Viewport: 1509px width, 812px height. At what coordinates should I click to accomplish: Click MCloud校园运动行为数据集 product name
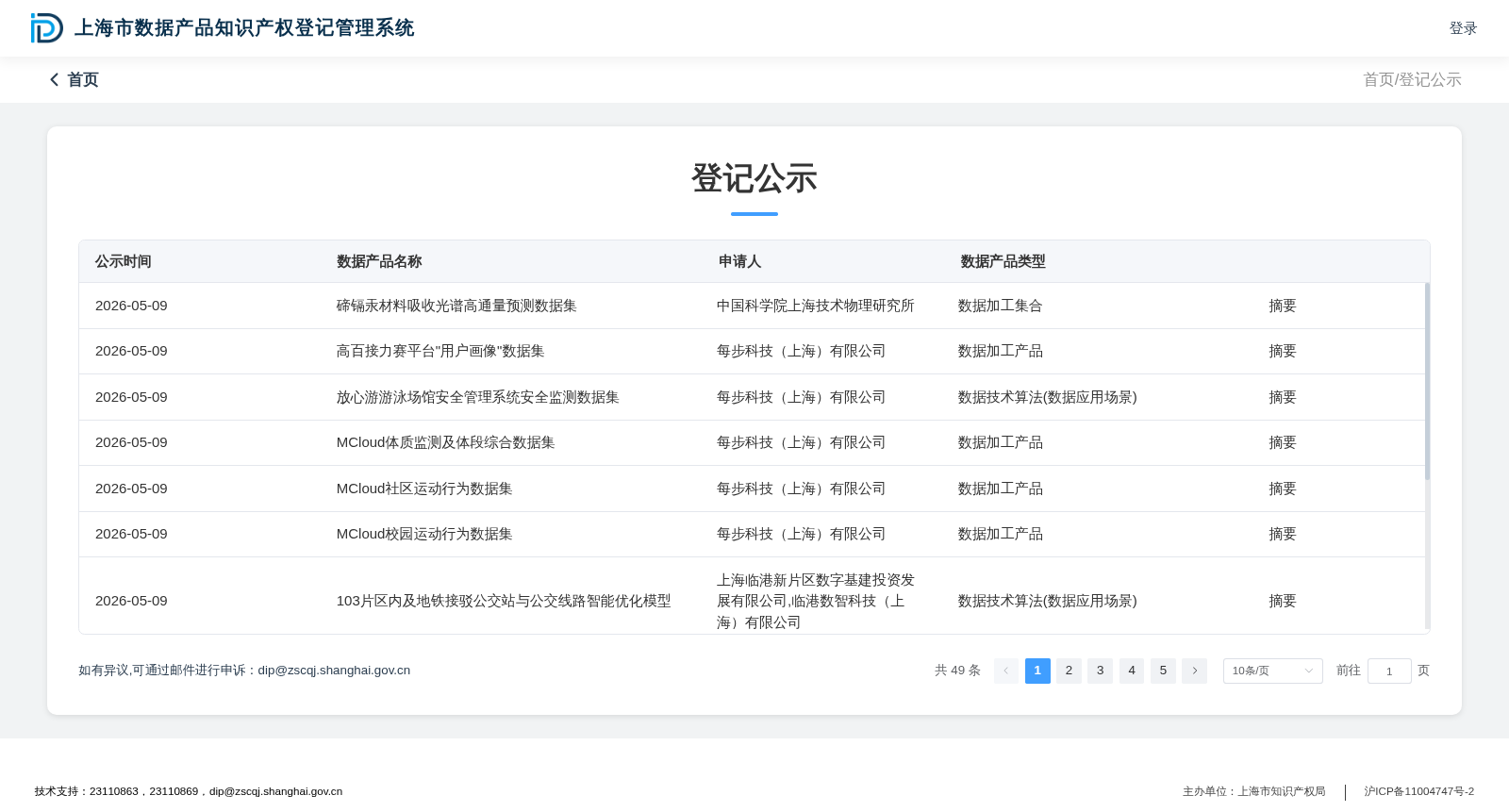424,534
